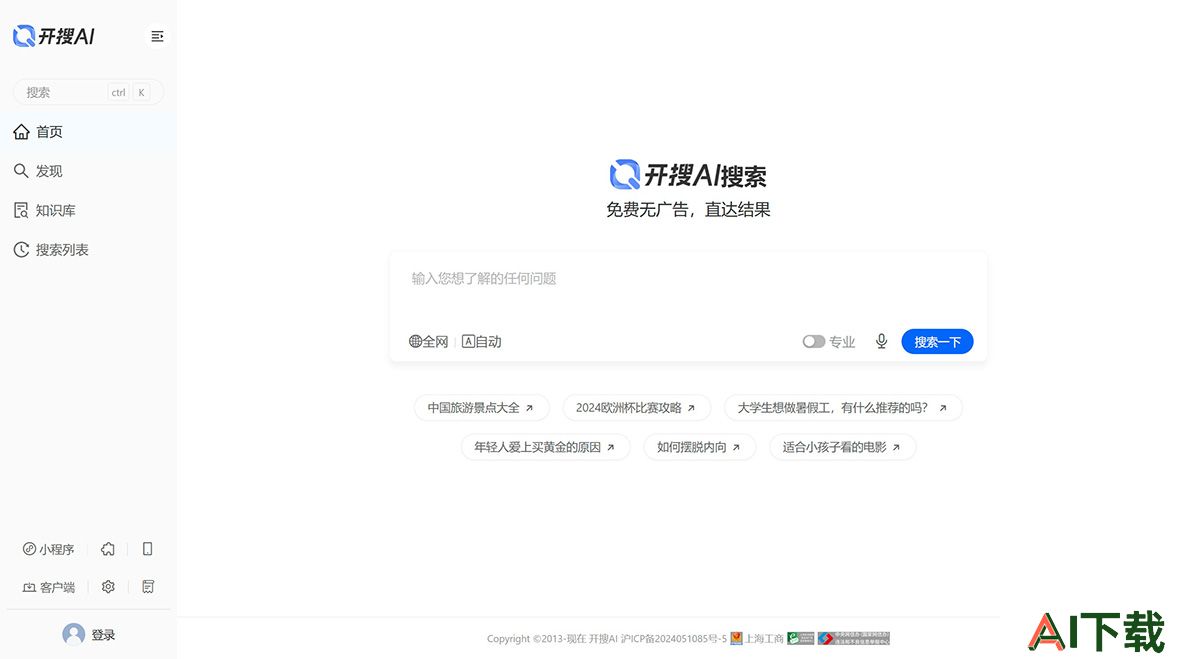The image size is (1200, 659).
Task: Start voice input with microphone icon
Action: [x=881, y=342]
